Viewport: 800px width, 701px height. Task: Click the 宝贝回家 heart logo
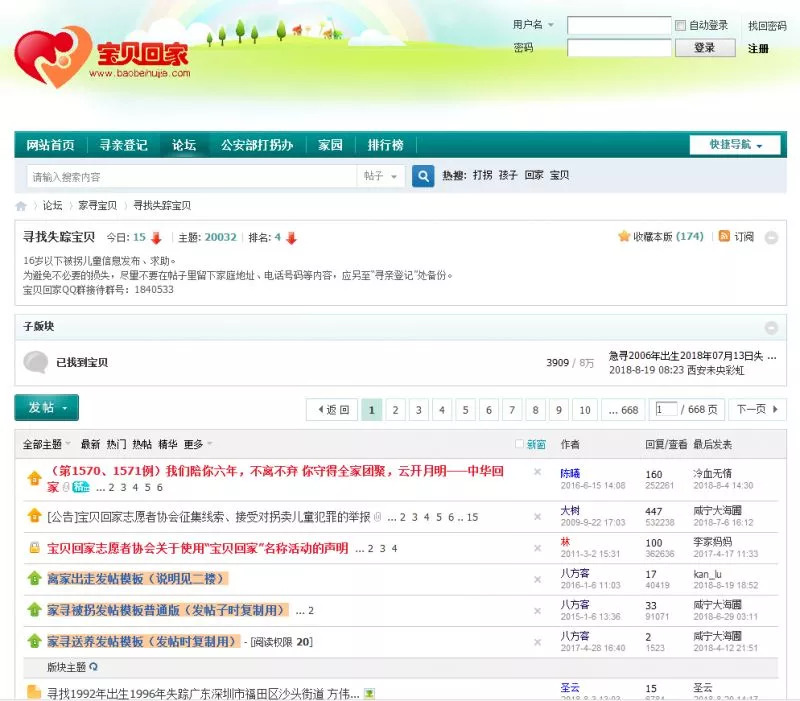tap(52, 56)
